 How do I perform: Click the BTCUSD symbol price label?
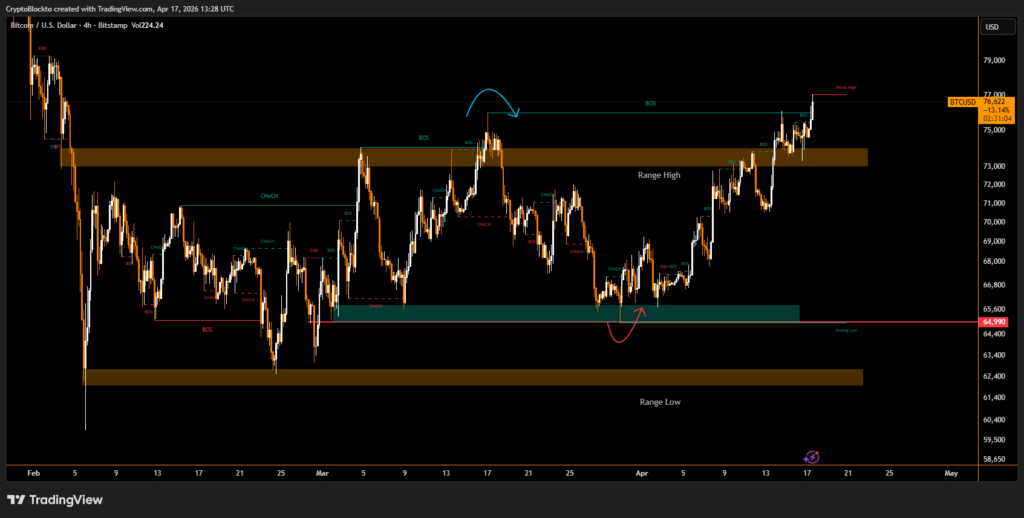coord(961,101)
